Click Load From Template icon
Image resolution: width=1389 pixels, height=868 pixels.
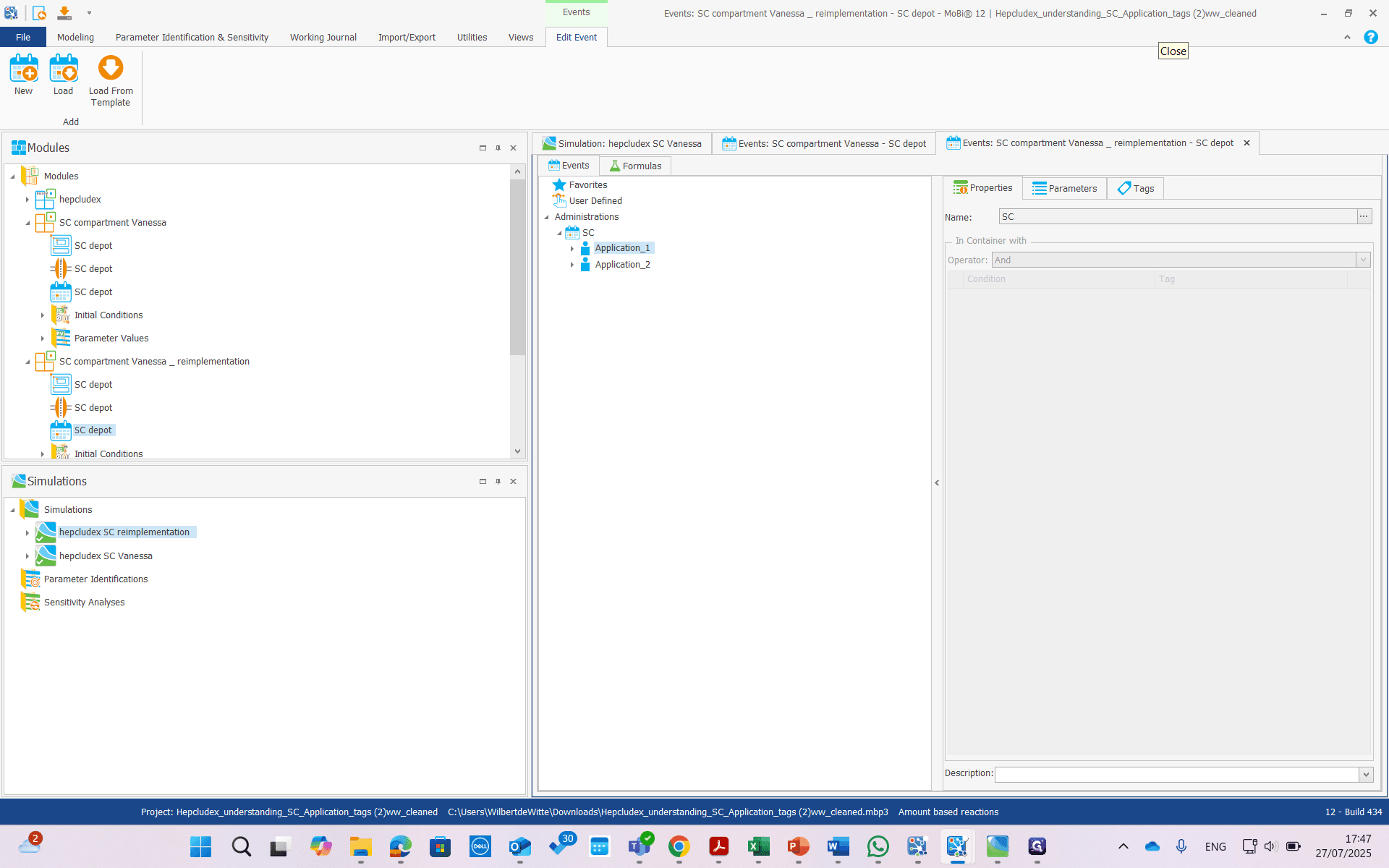pyautogui.click(x=111, y=68)
